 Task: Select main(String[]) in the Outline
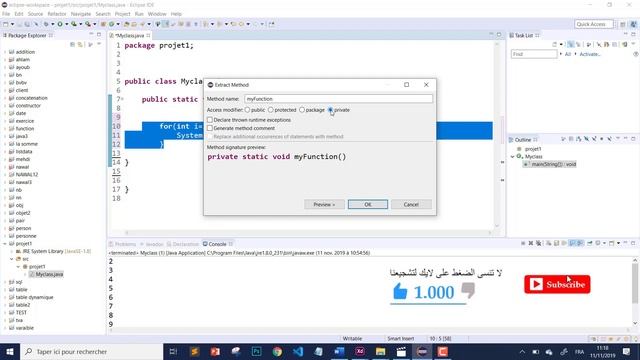[550, 164]
